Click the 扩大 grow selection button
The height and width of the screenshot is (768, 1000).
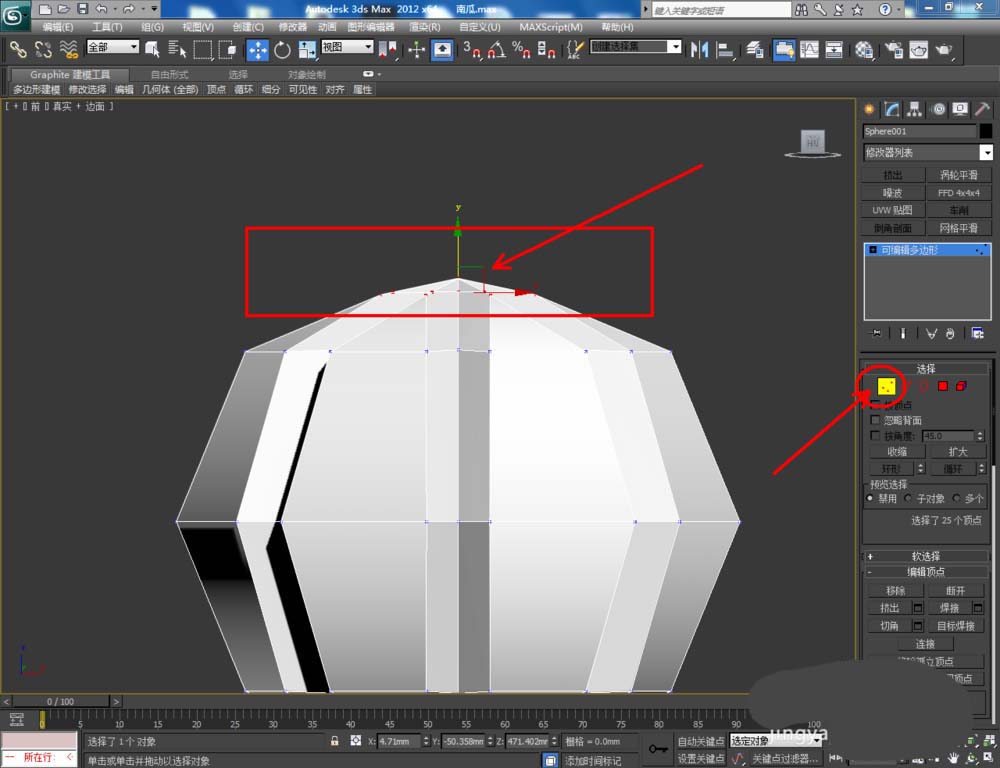point(957,452)
